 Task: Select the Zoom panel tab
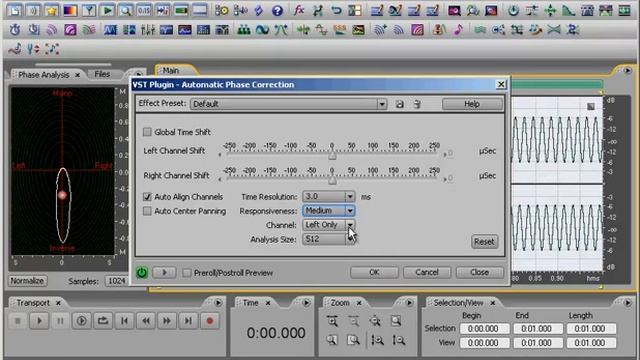340,303
